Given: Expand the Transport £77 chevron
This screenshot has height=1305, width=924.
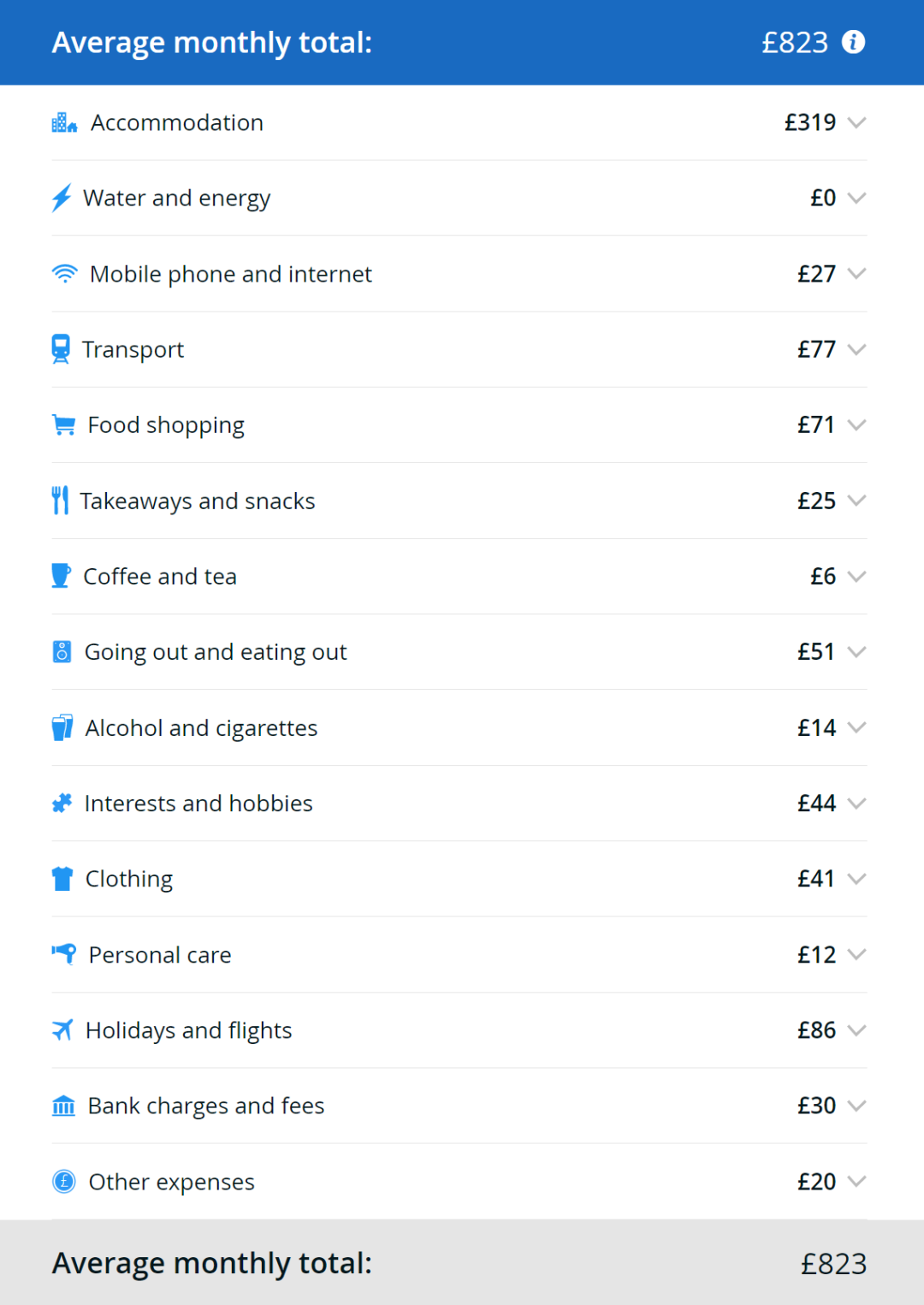Looking at the screenshot, I should [856, 349].
